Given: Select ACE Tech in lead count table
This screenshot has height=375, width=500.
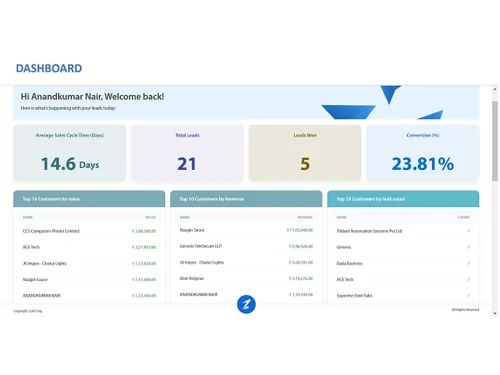Looking at the screenshot, I should point(403,279).
